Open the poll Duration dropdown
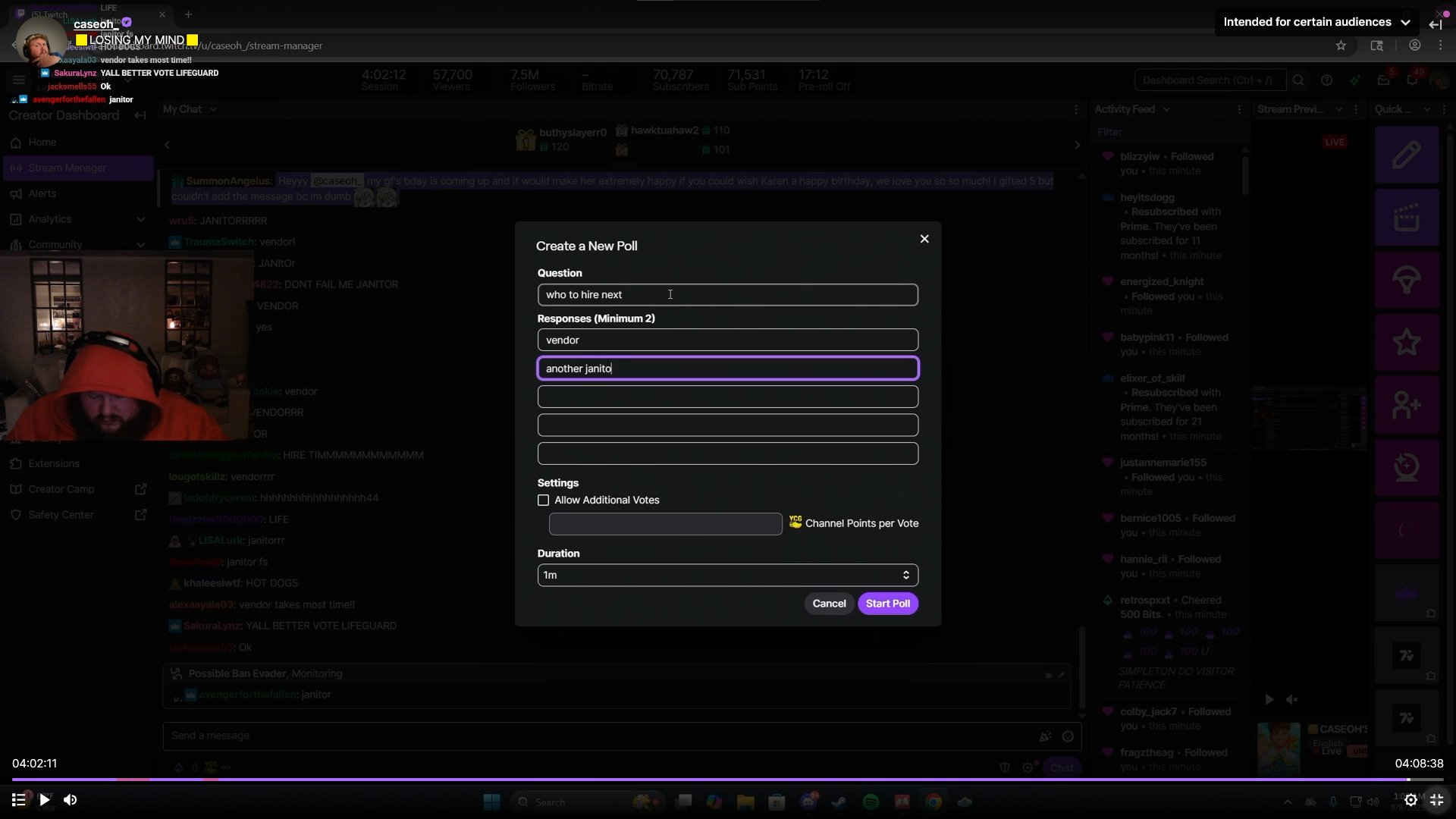 (x=727, y=575)
